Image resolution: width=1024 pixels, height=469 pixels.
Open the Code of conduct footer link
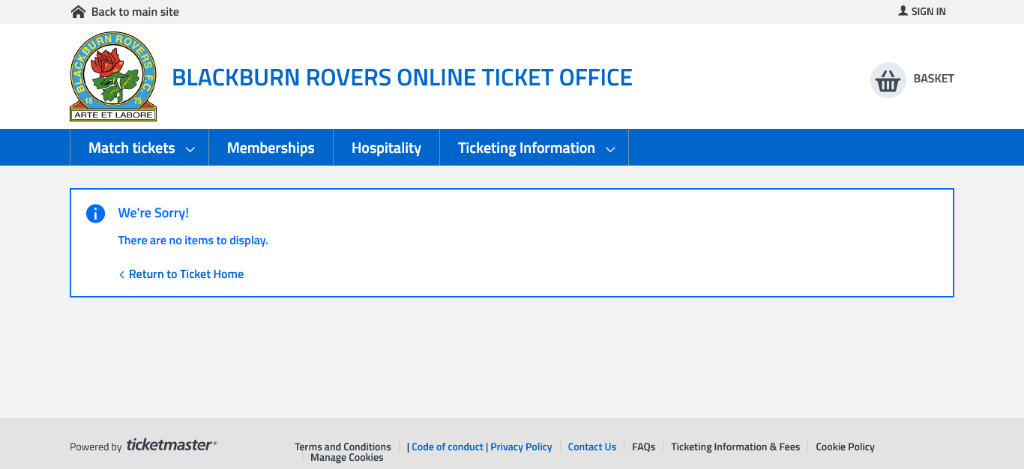pyautogui.click(x=447, y=447)
